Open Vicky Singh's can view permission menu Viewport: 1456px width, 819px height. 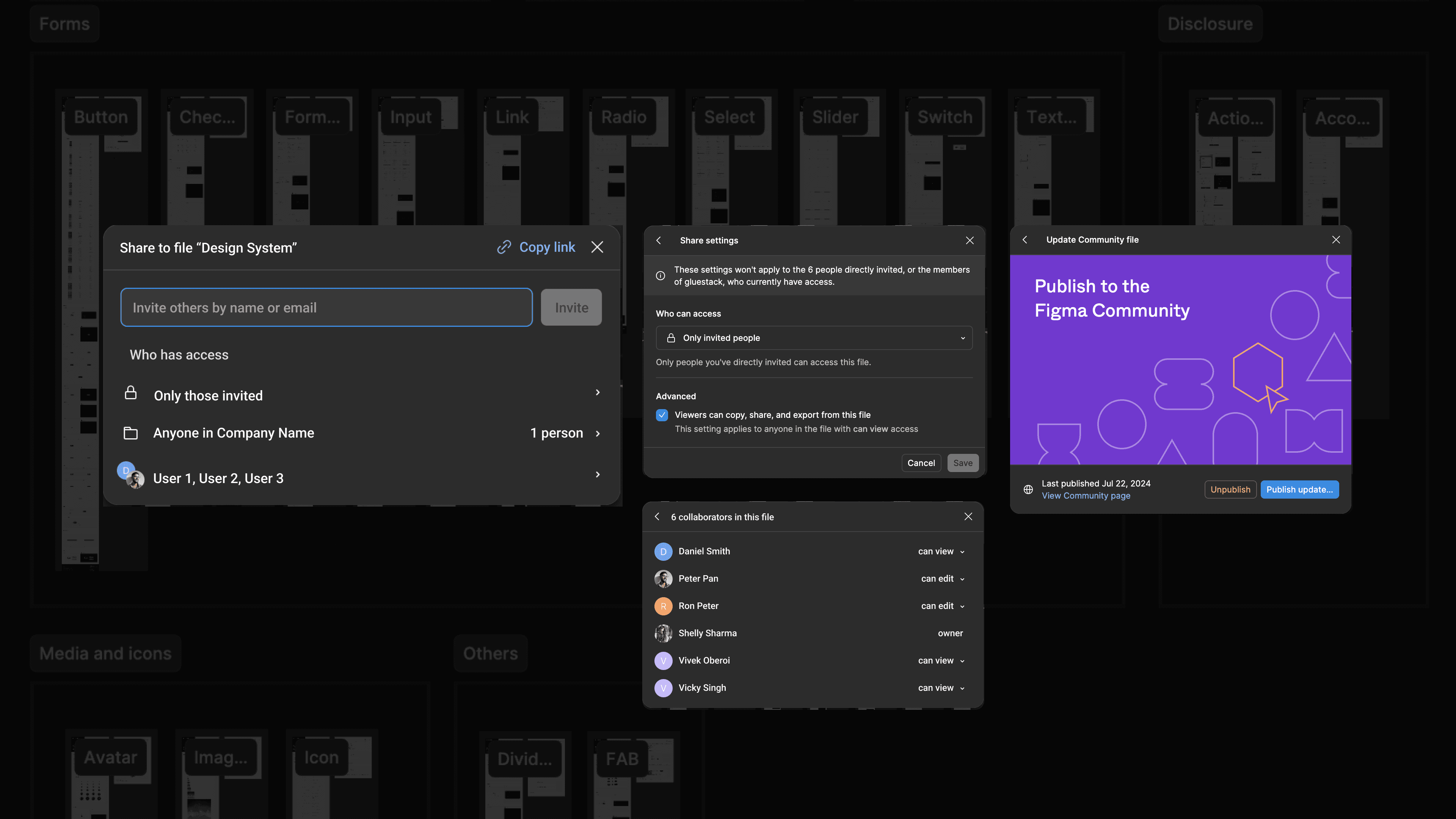(x=941, y=687)
